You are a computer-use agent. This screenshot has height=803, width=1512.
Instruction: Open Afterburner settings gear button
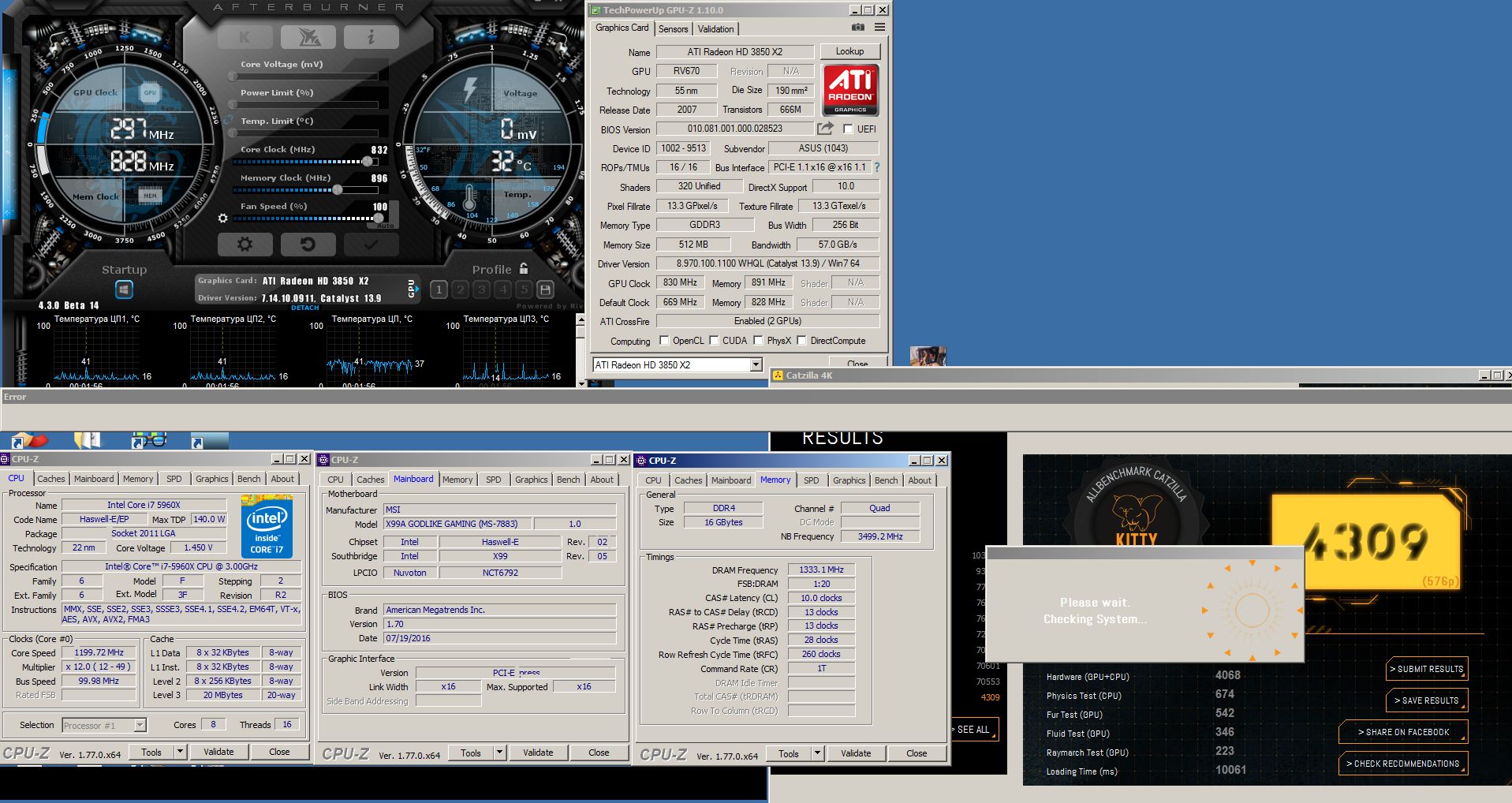tap(245, 245)
